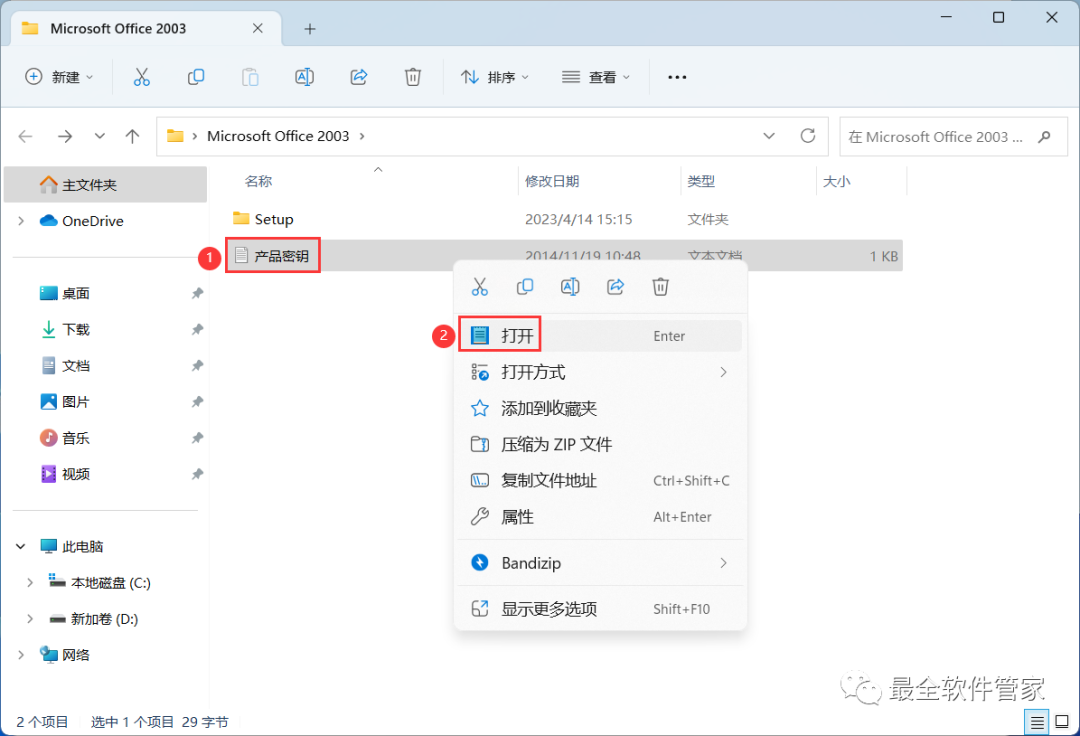
Task: Select 主文件夹 in the sidebar
Action: (105, 185)
